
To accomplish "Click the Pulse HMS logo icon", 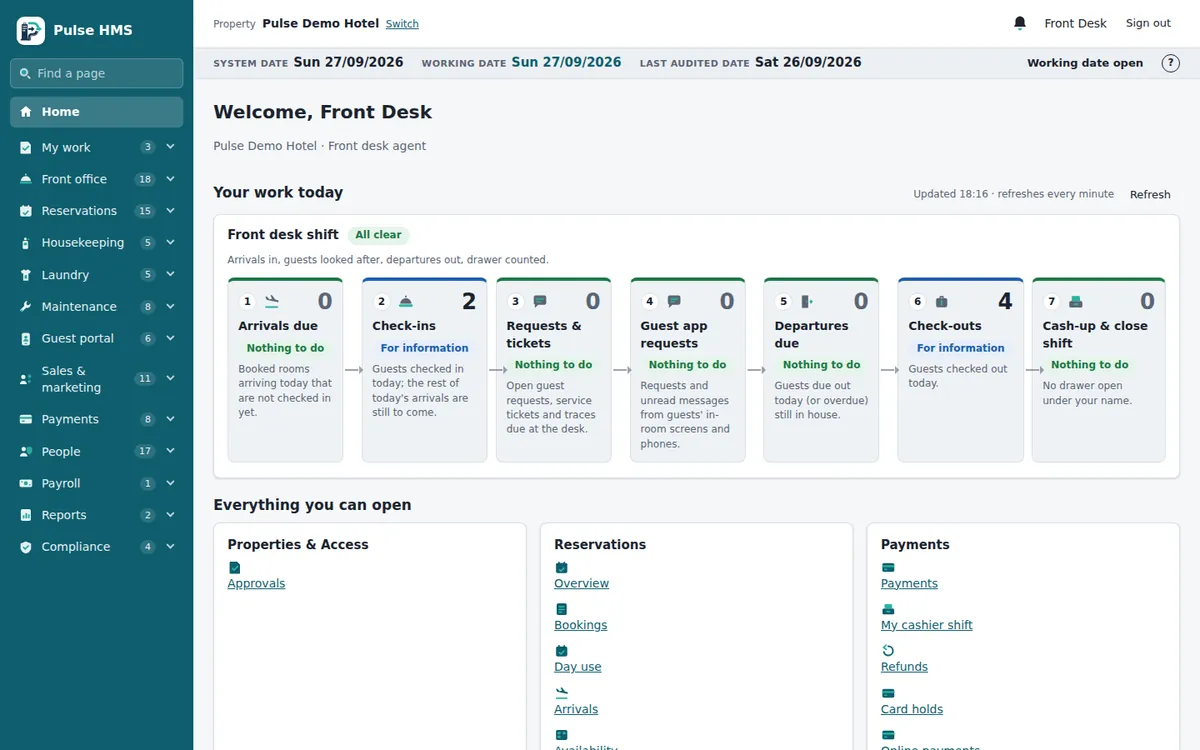I will (31, 30).
